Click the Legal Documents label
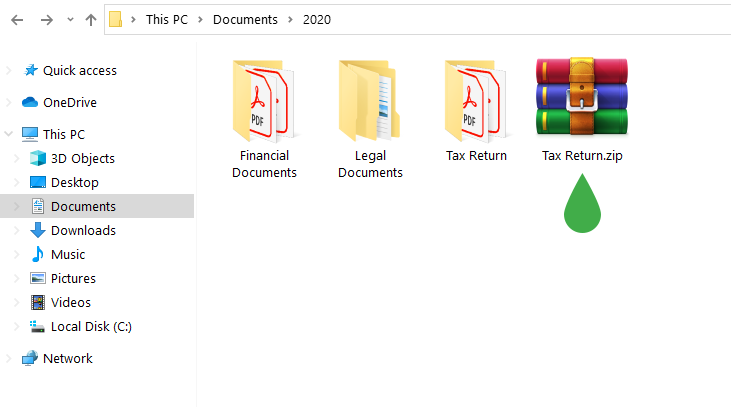The image size is (731, 407). pyautogui.click(x=370, y=164)
